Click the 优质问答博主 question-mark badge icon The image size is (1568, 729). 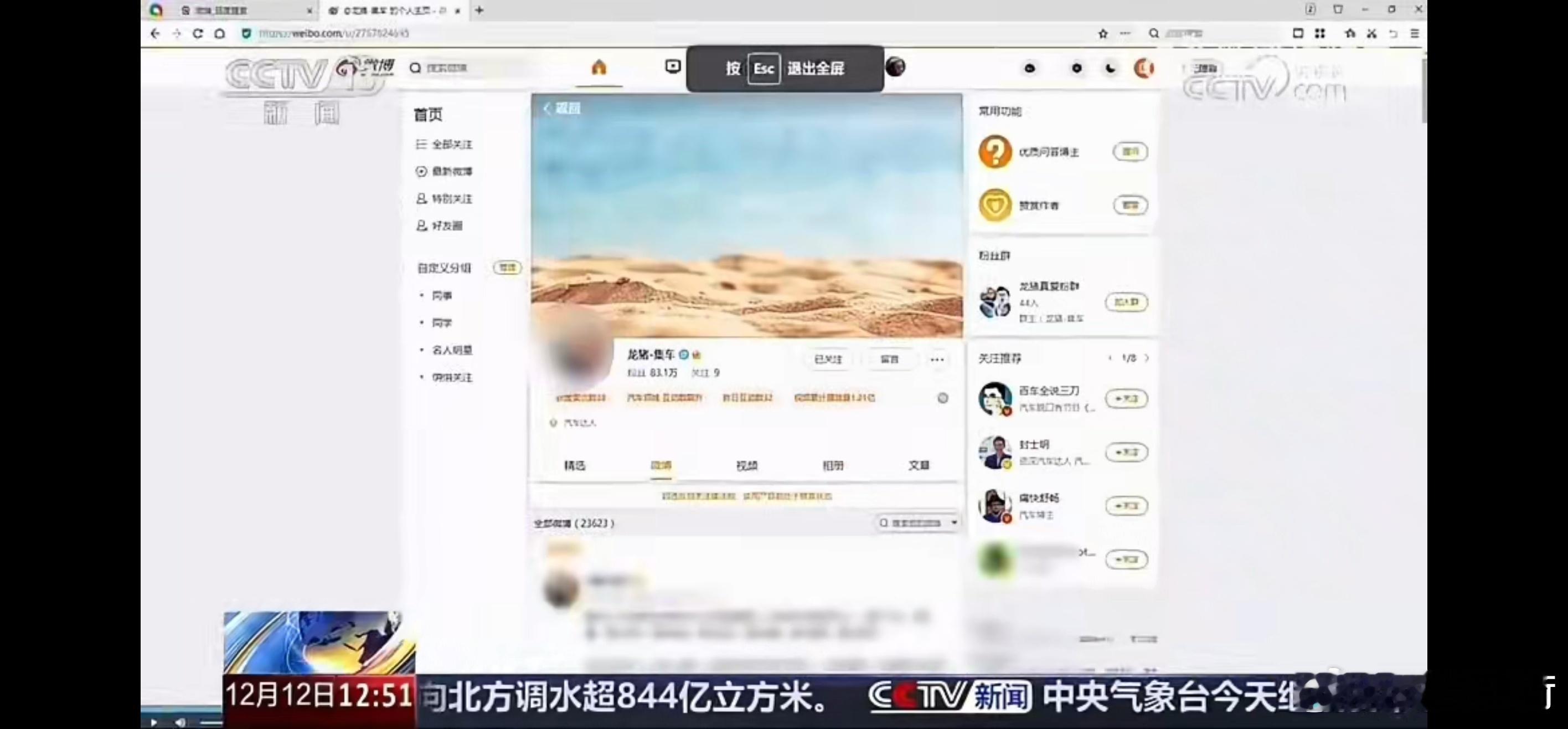(995, 152)
